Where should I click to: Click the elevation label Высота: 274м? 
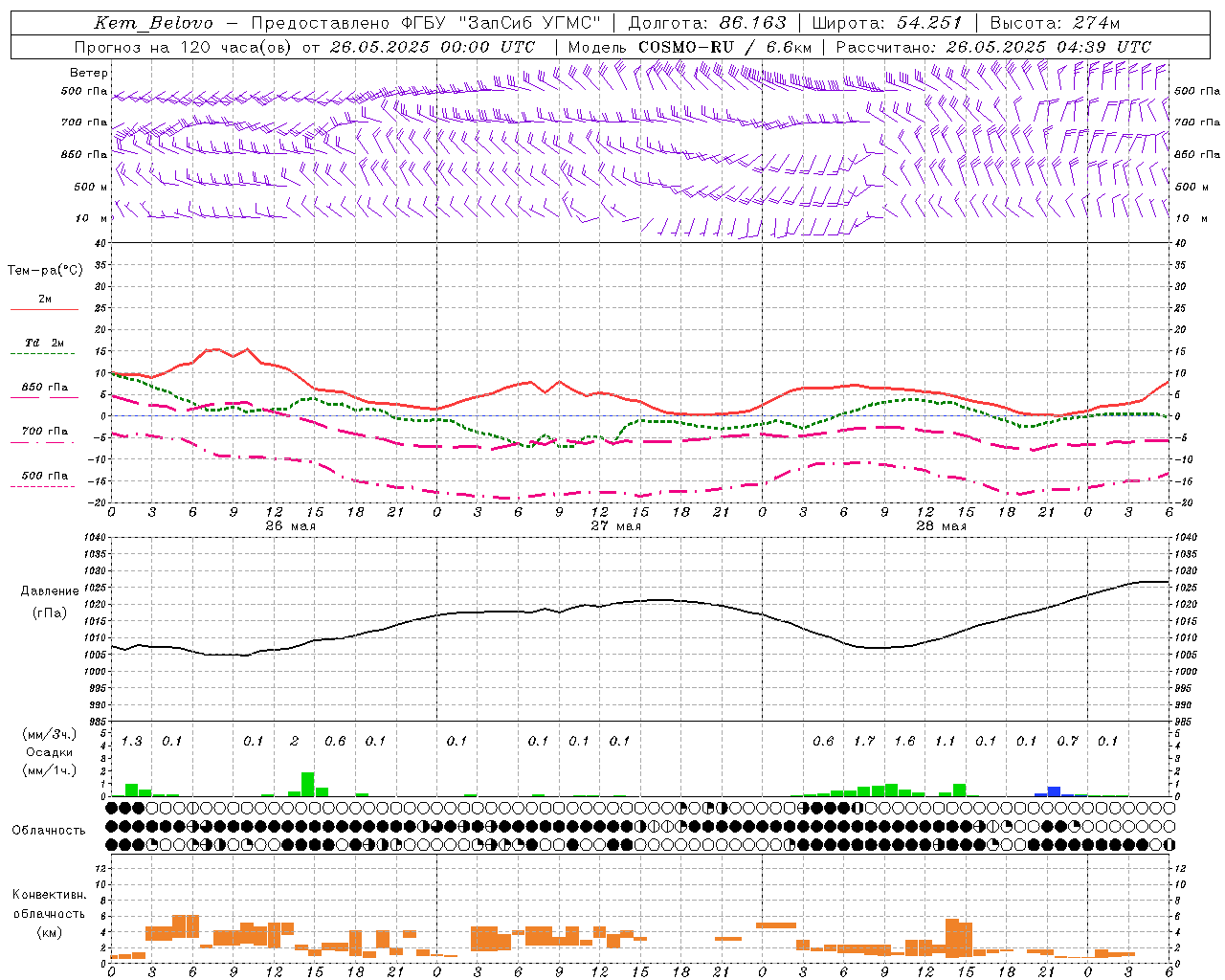1055,23
